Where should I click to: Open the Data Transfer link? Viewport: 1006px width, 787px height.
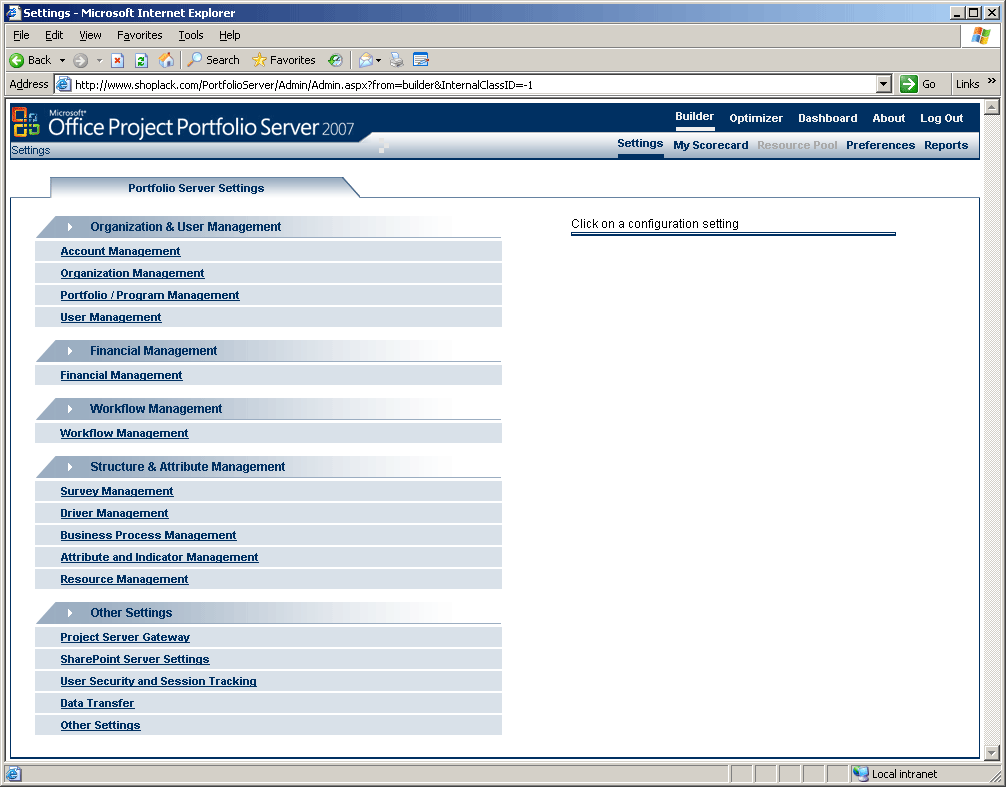tap(98, 704)
